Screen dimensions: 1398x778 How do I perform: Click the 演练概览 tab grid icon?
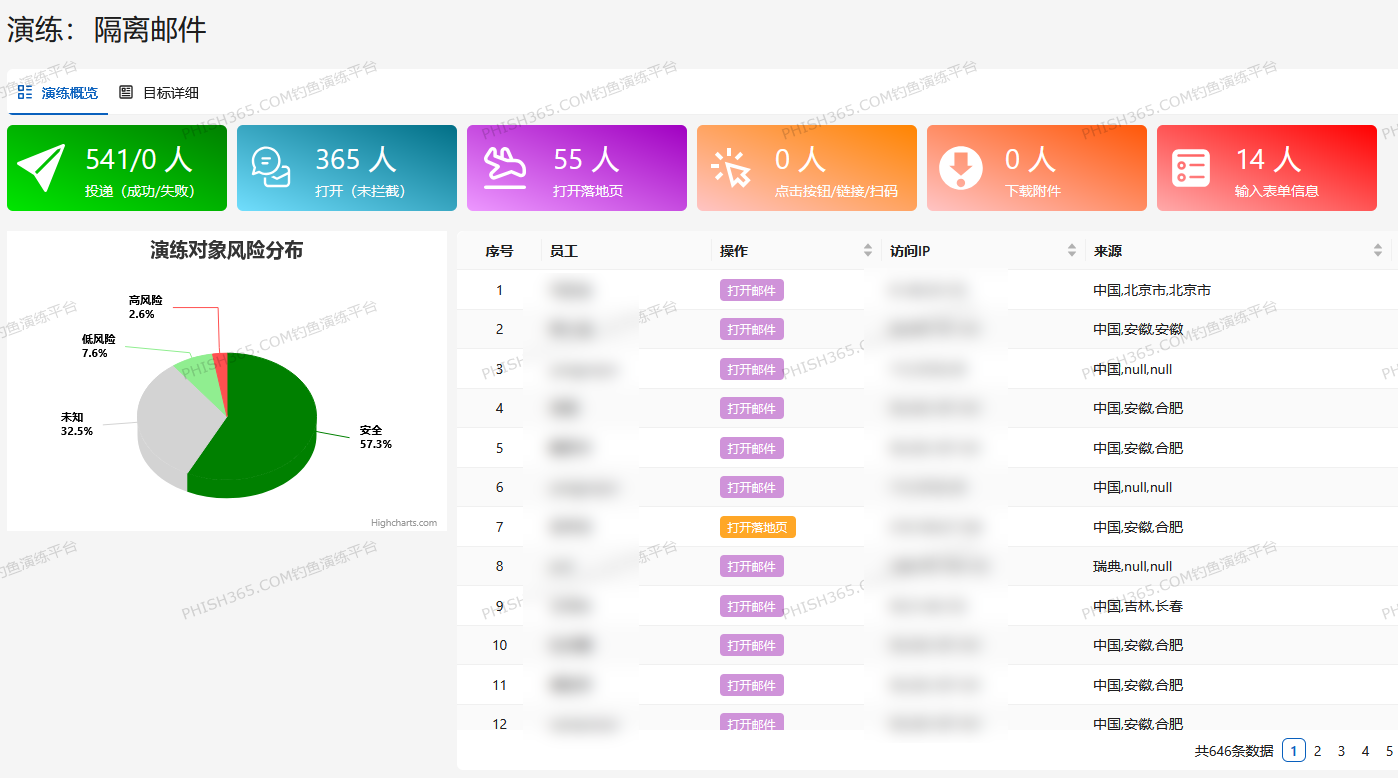(x=25, y=93)
